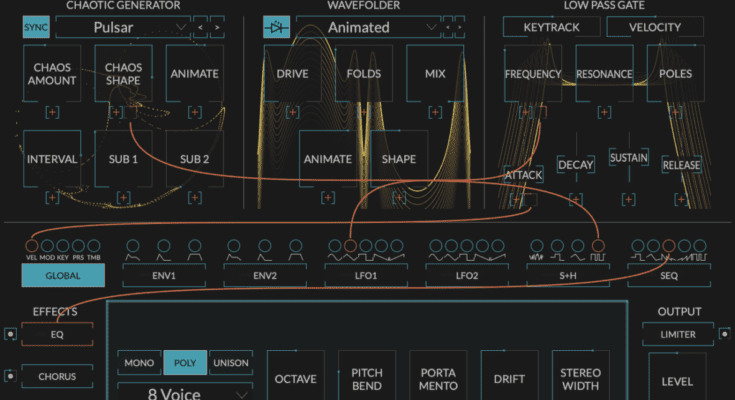This screenshot has width=735, height=400.
Task: Enable the EQ effect power toggle
Action: coord(10,334)
